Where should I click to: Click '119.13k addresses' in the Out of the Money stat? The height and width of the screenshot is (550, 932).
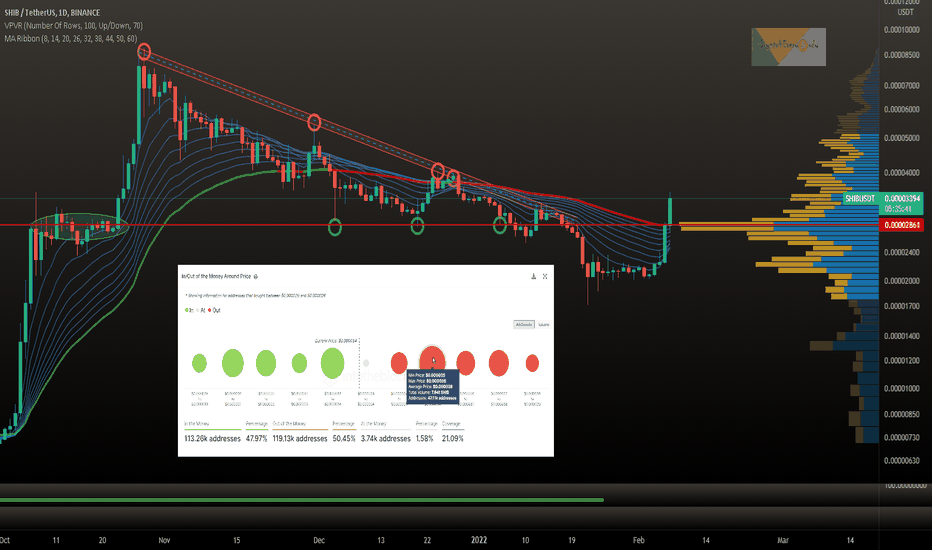point(300,439)
